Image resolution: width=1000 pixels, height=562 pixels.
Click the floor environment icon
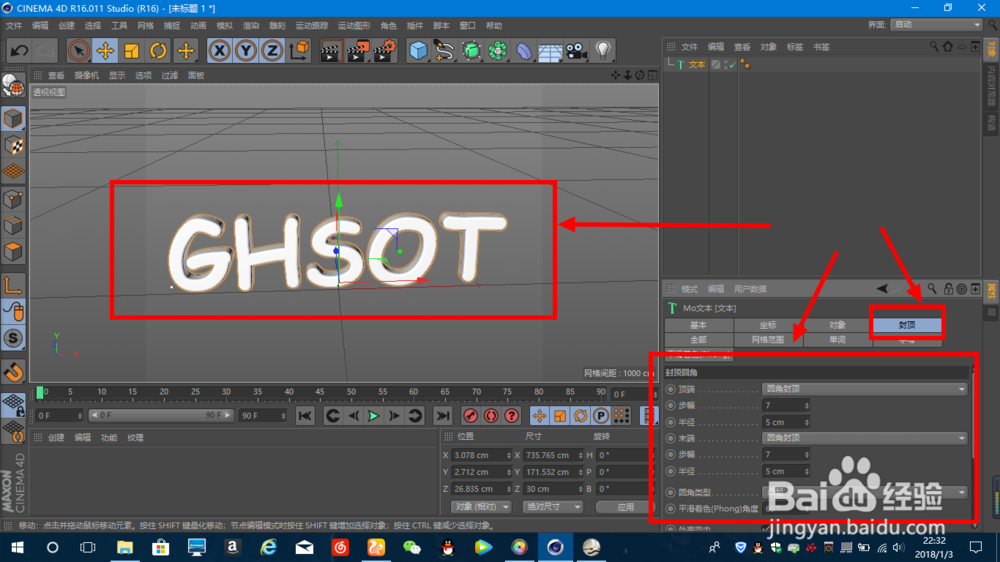[550, 50]
